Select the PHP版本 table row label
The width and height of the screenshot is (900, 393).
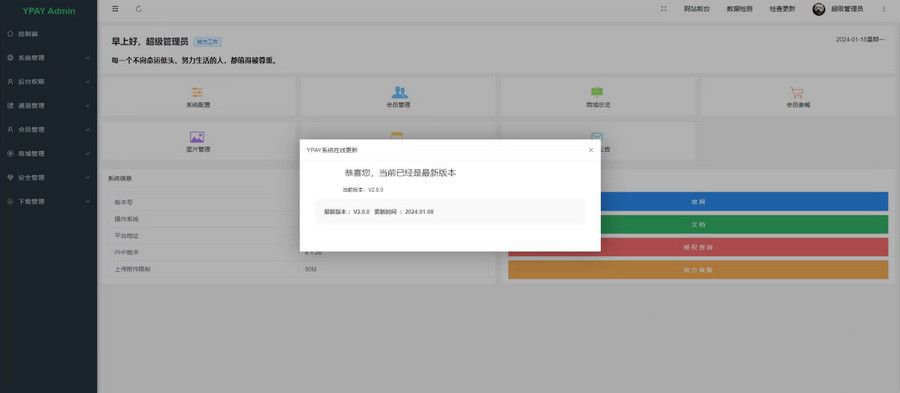point(126,252)
